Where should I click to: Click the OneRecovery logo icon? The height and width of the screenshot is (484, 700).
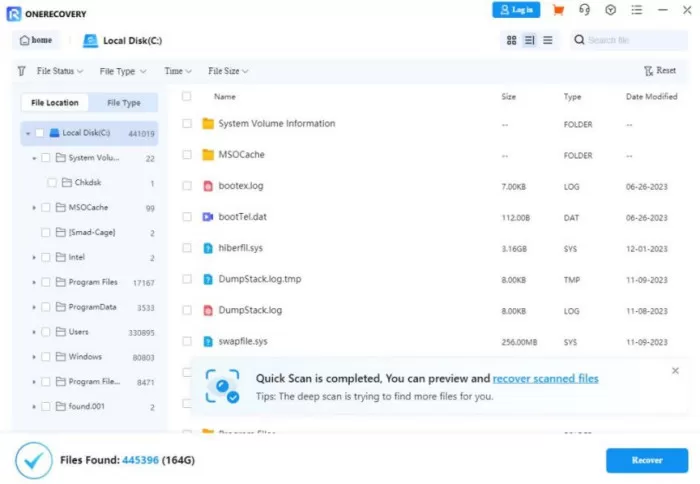pyautogui.click(x=13, y=14)
